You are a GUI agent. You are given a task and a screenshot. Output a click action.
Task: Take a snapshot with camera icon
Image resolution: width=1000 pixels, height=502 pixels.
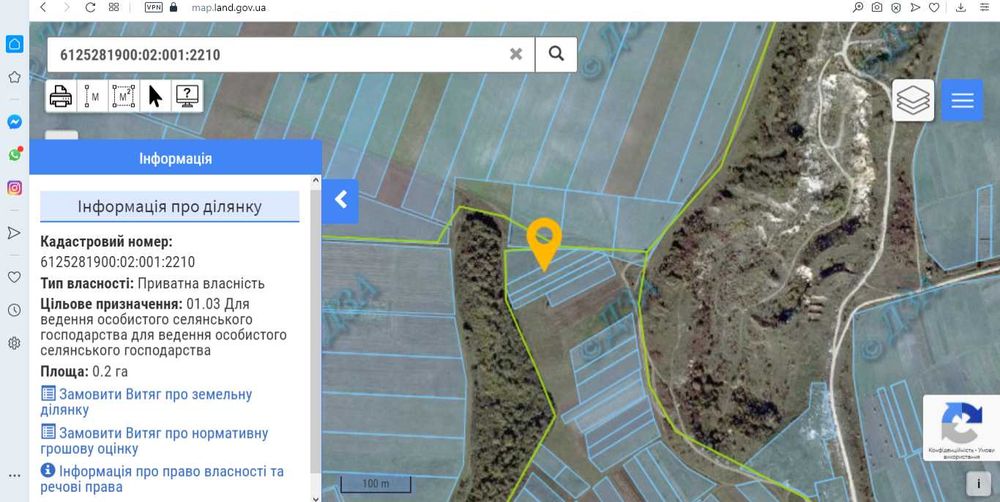pyautogui.click(x=877, y=8)
